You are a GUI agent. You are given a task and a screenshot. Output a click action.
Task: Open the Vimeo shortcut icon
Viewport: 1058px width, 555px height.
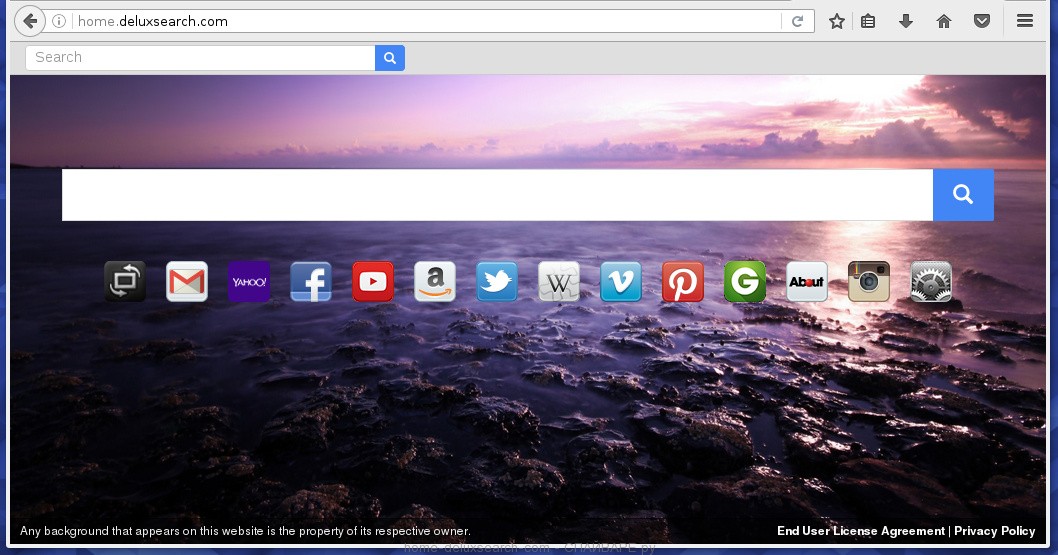click(x=621, y=281)
